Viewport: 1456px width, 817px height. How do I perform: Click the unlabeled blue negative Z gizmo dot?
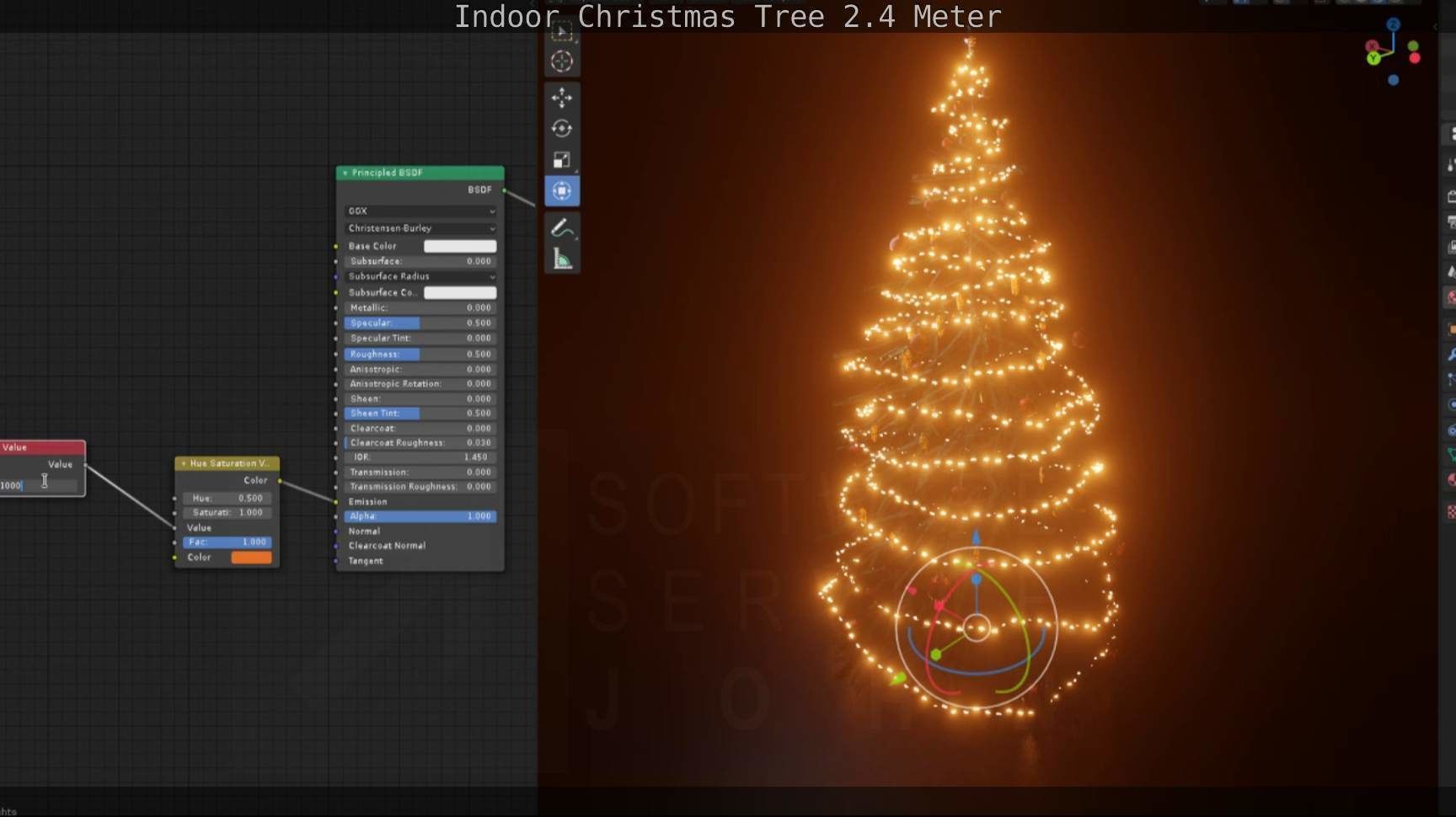point(1393,80)
